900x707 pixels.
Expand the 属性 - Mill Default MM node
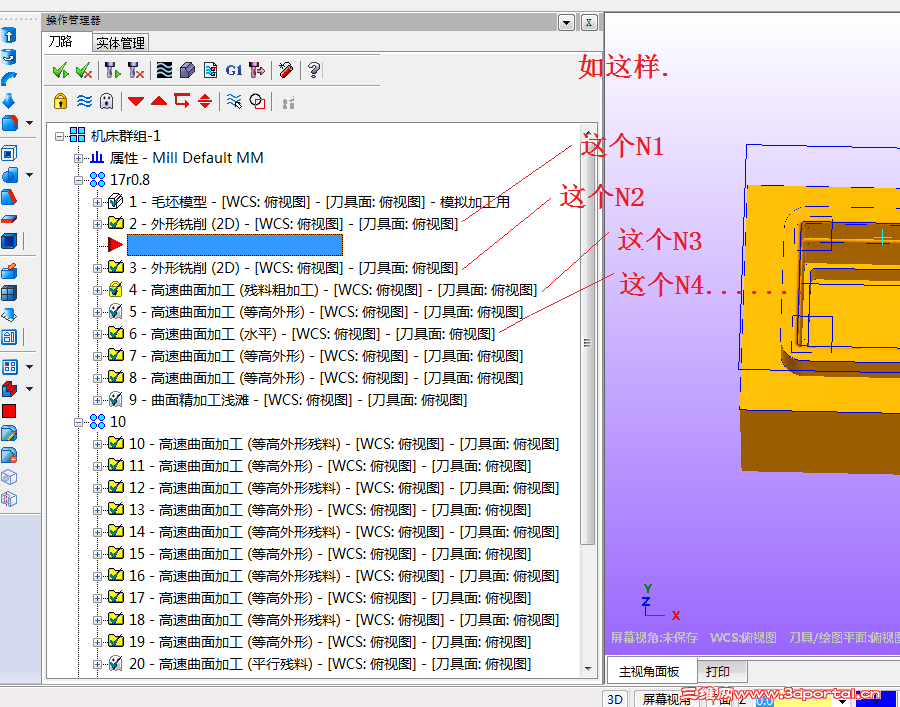[78, 158]
